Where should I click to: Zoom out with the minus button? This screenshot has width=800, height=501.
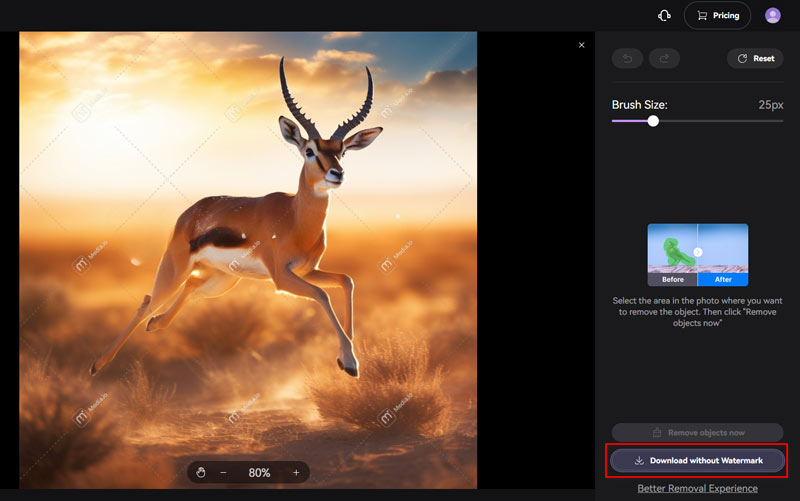pos(223,472)
